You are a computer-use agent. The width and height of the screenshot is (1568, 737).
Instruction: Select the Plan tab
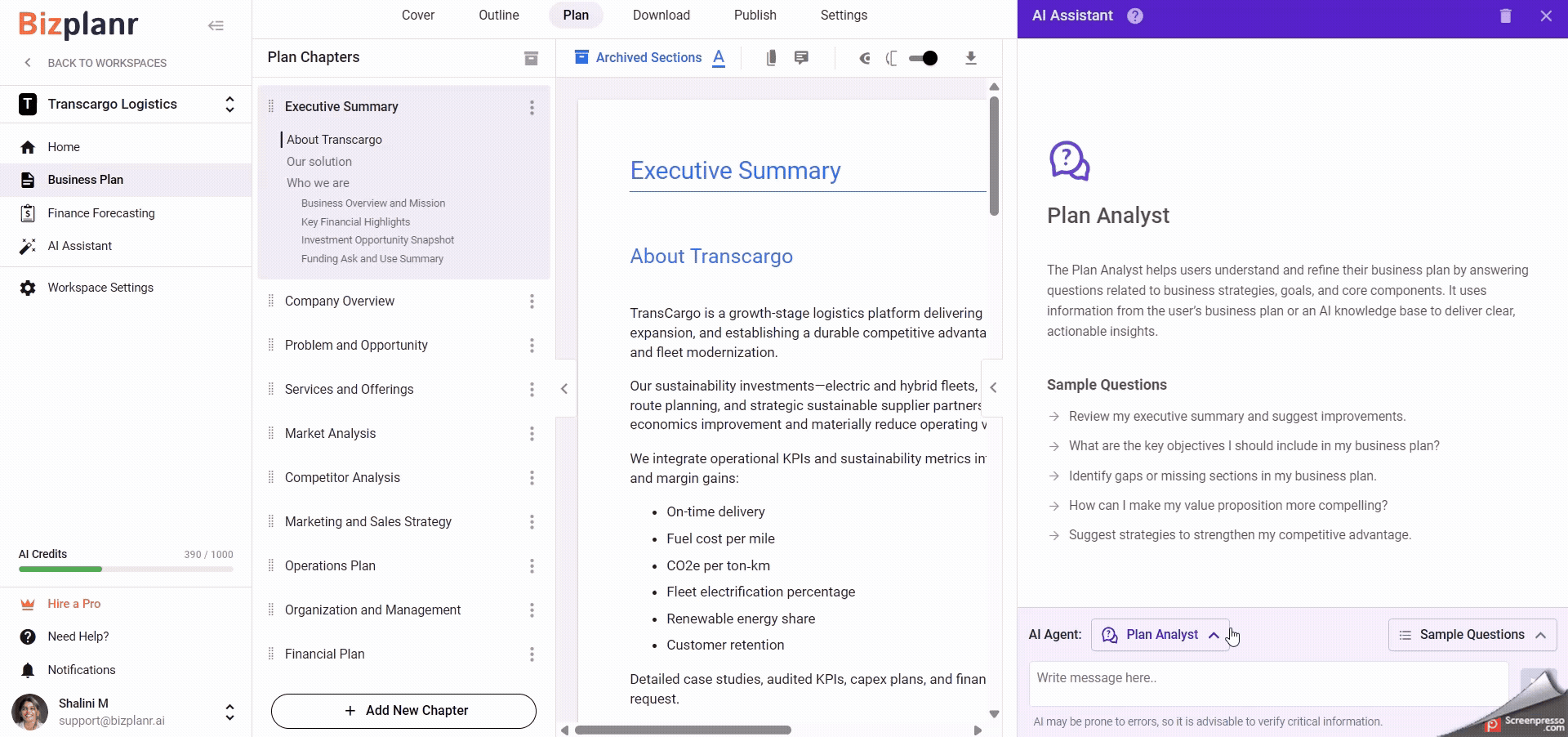[x=576, y=15]
